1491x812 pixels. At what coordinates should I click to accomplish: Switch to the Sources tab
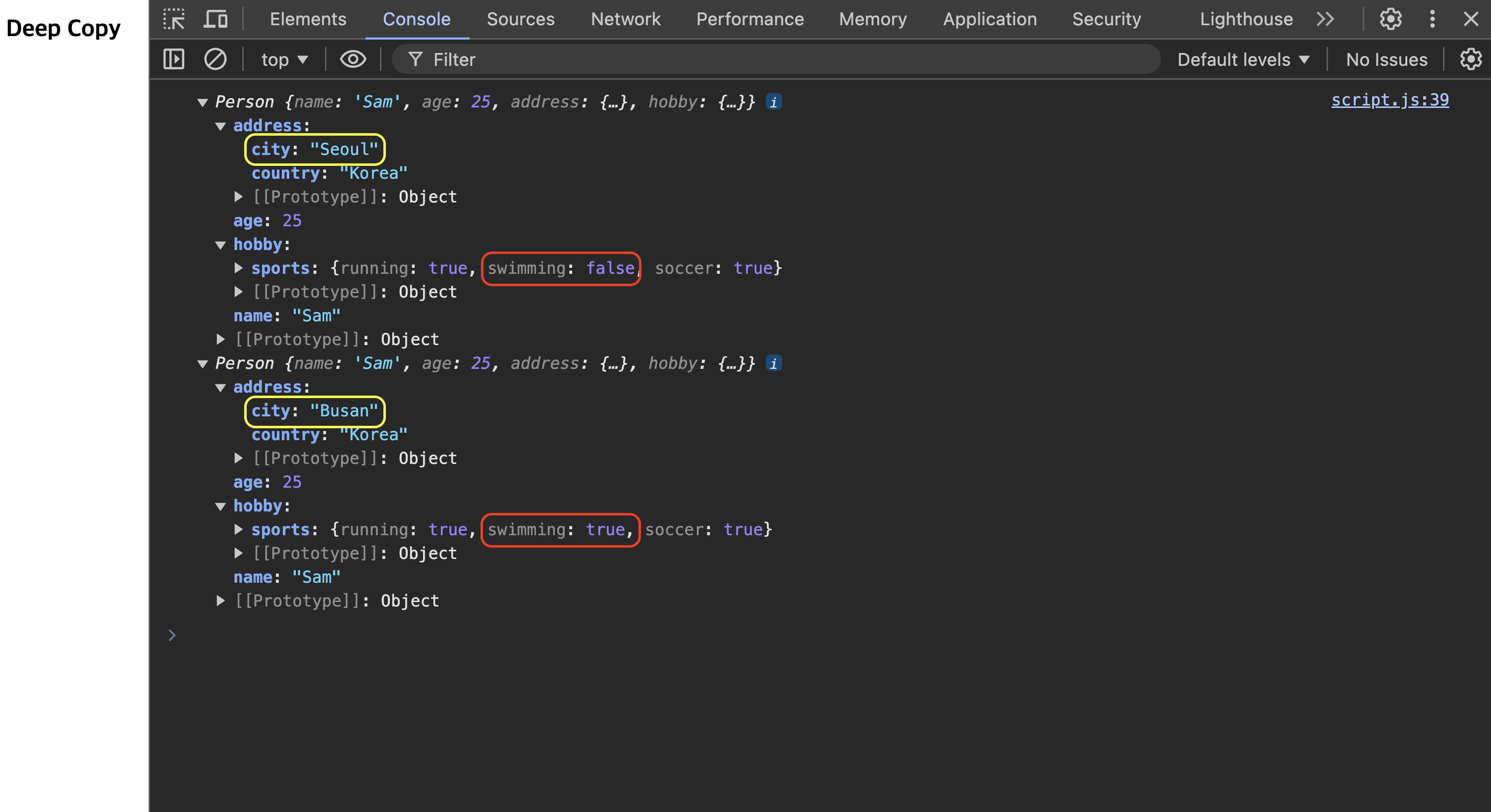(520, 19)
